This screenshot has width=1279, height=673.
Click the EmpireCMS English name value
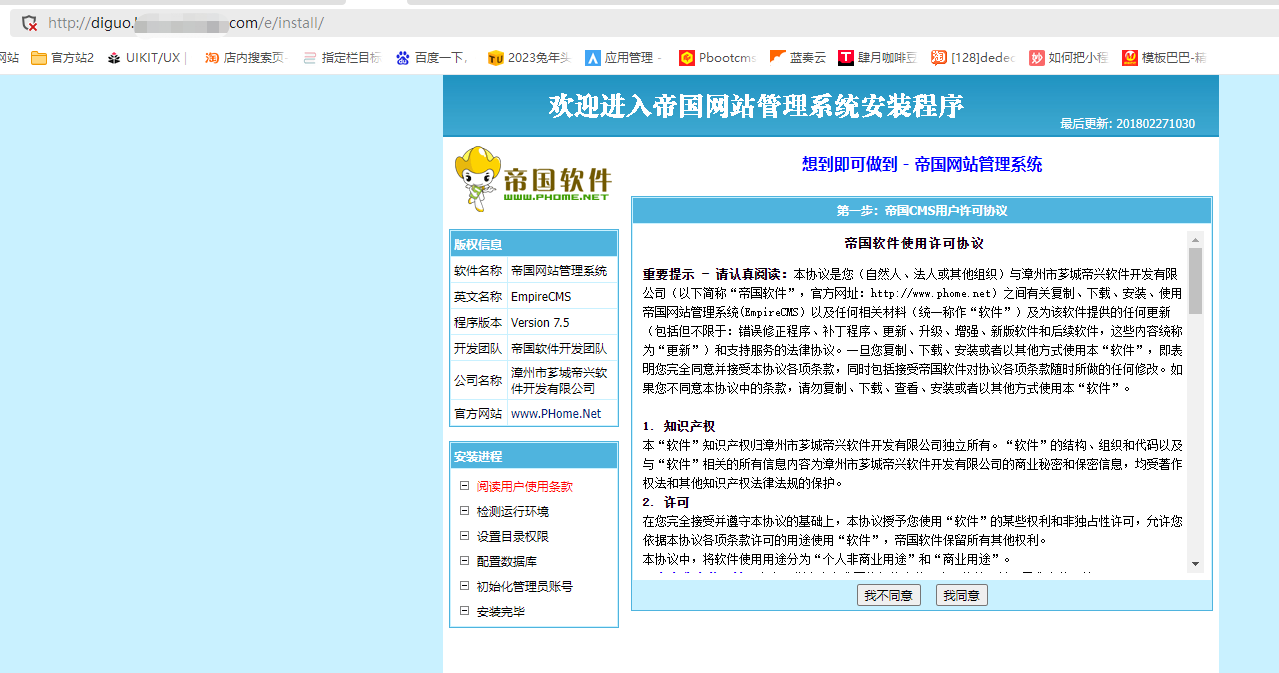(x=541, y=297)
